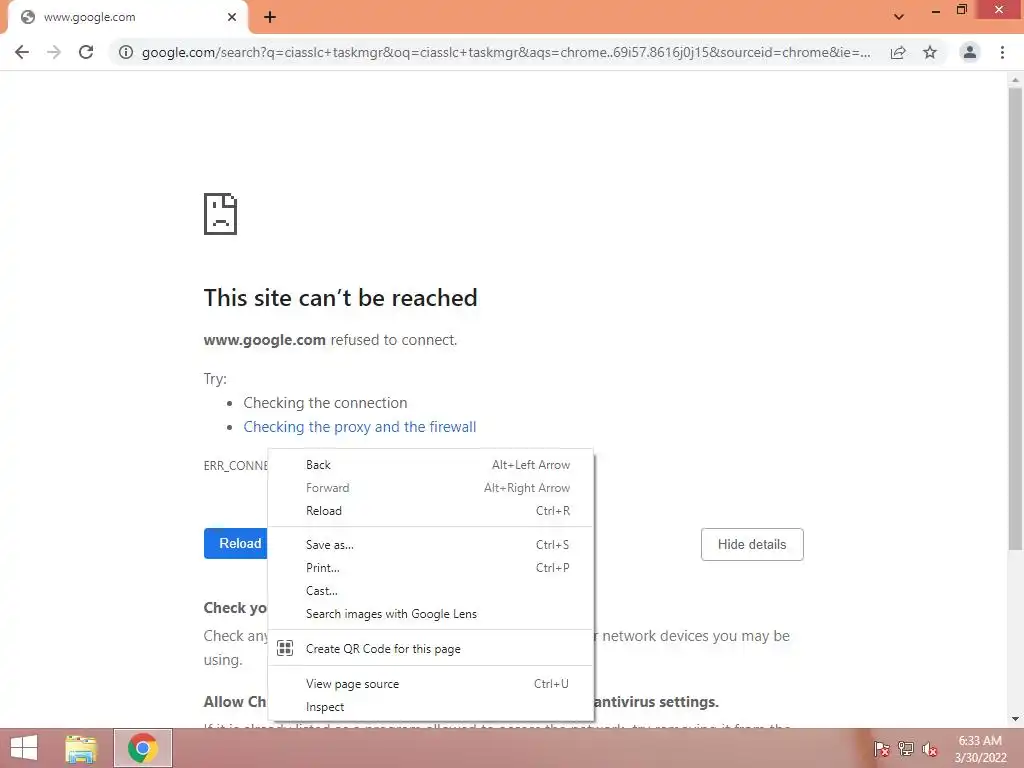
Task: Open File Explorer from the taskbar
Action: click(x=81, y=748)
